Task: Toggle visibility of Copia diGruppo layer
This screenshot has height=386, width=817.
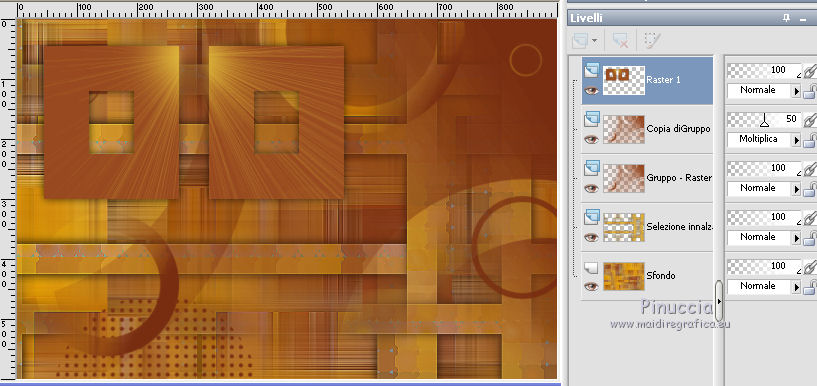Action: (x=591, y=140)
